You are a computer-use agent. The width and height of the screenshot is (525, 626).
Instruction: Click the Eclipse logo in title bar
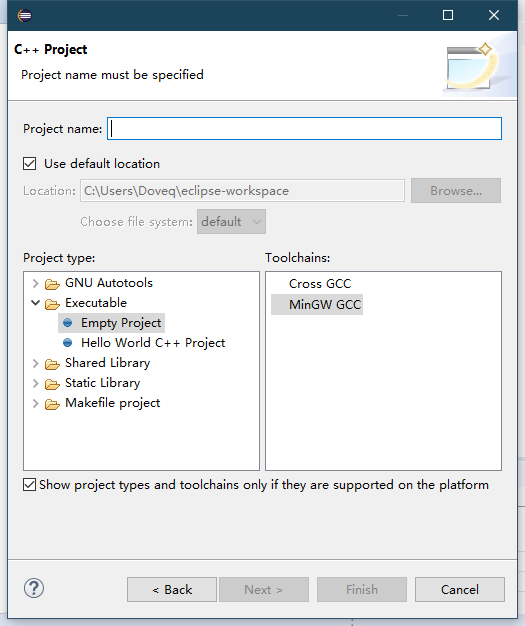click(25, 16)
